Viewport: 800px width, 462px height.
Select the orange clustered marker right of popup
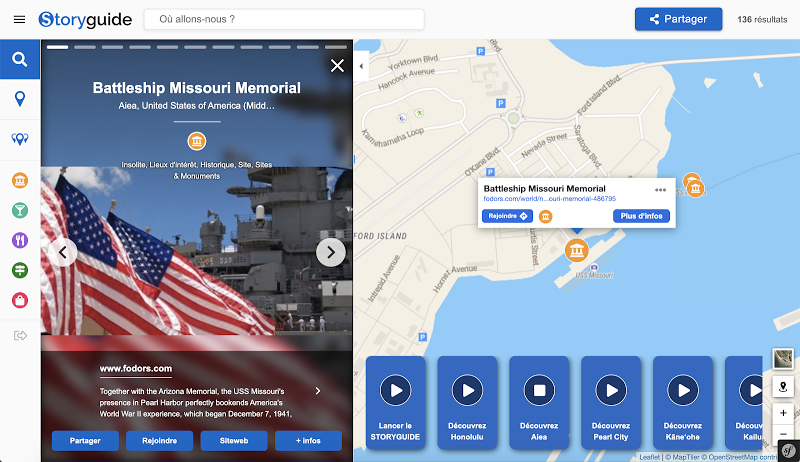[x=695, y=188]
